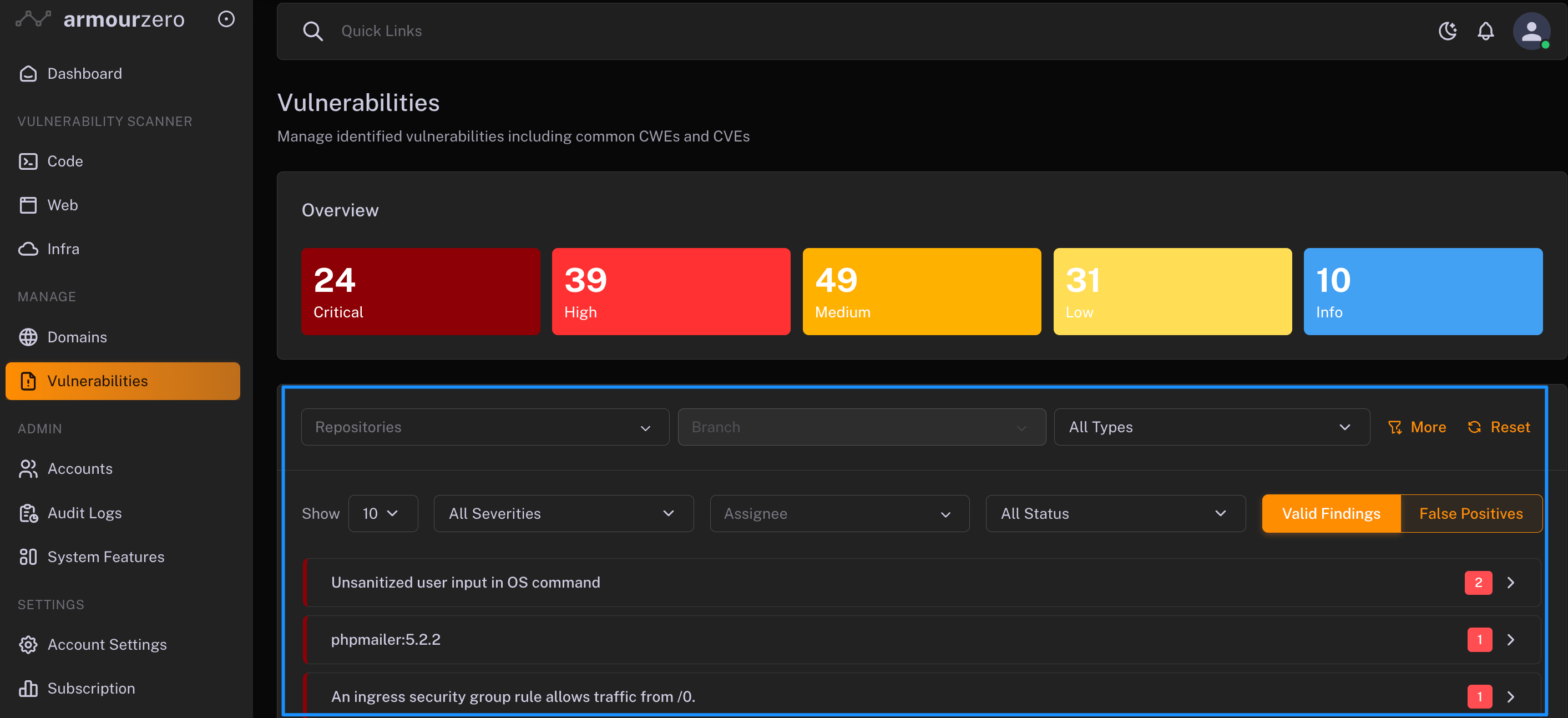Select the Valid Findings toggle
1568x718 pixels.
point(1331,514)
